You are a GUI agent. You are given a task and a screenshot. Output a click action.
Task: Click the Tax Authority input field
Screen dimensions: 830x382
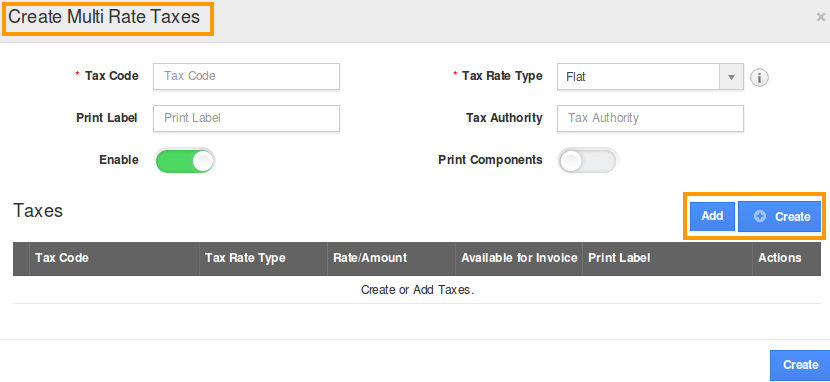pyautogui.click(x=650, y=118)
